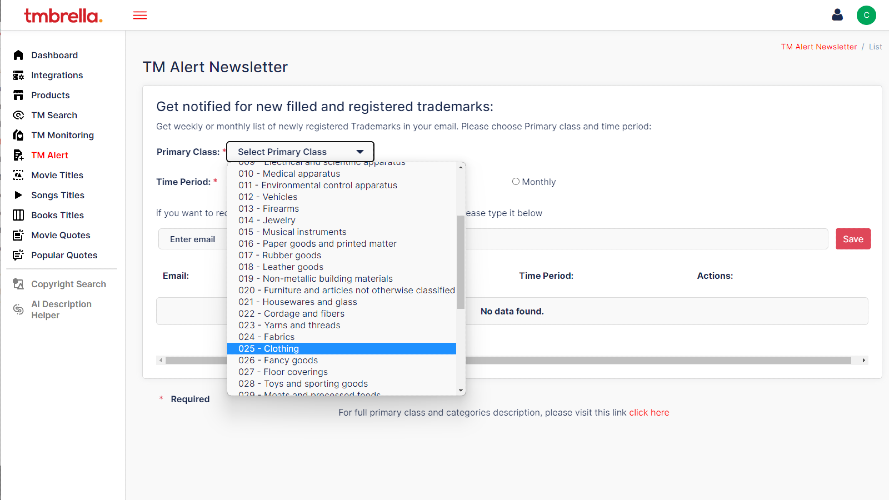Click the Movie Titles film icon

[x=18, y=175]
